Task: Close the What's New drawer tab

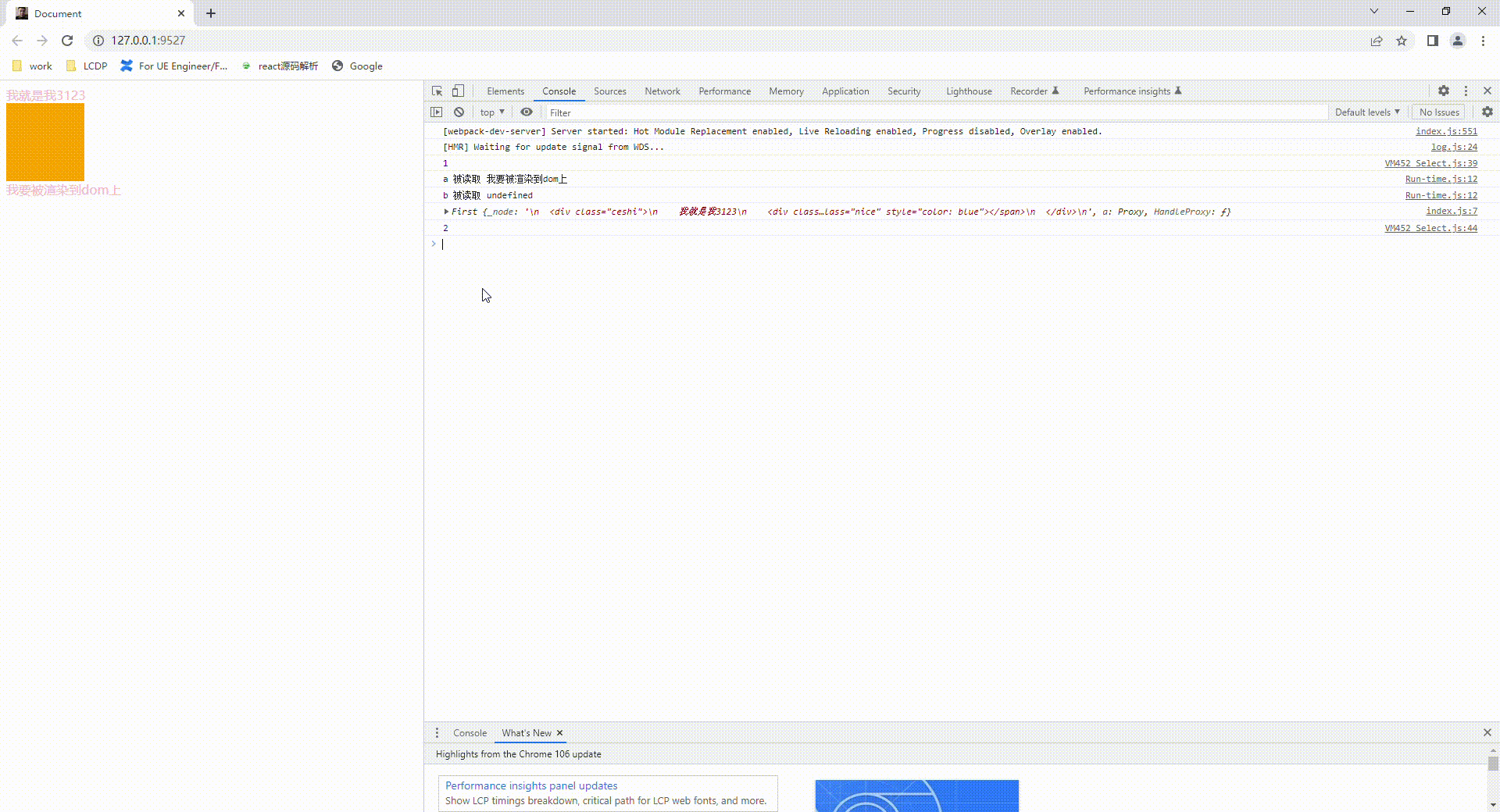Action: (559, 732)
